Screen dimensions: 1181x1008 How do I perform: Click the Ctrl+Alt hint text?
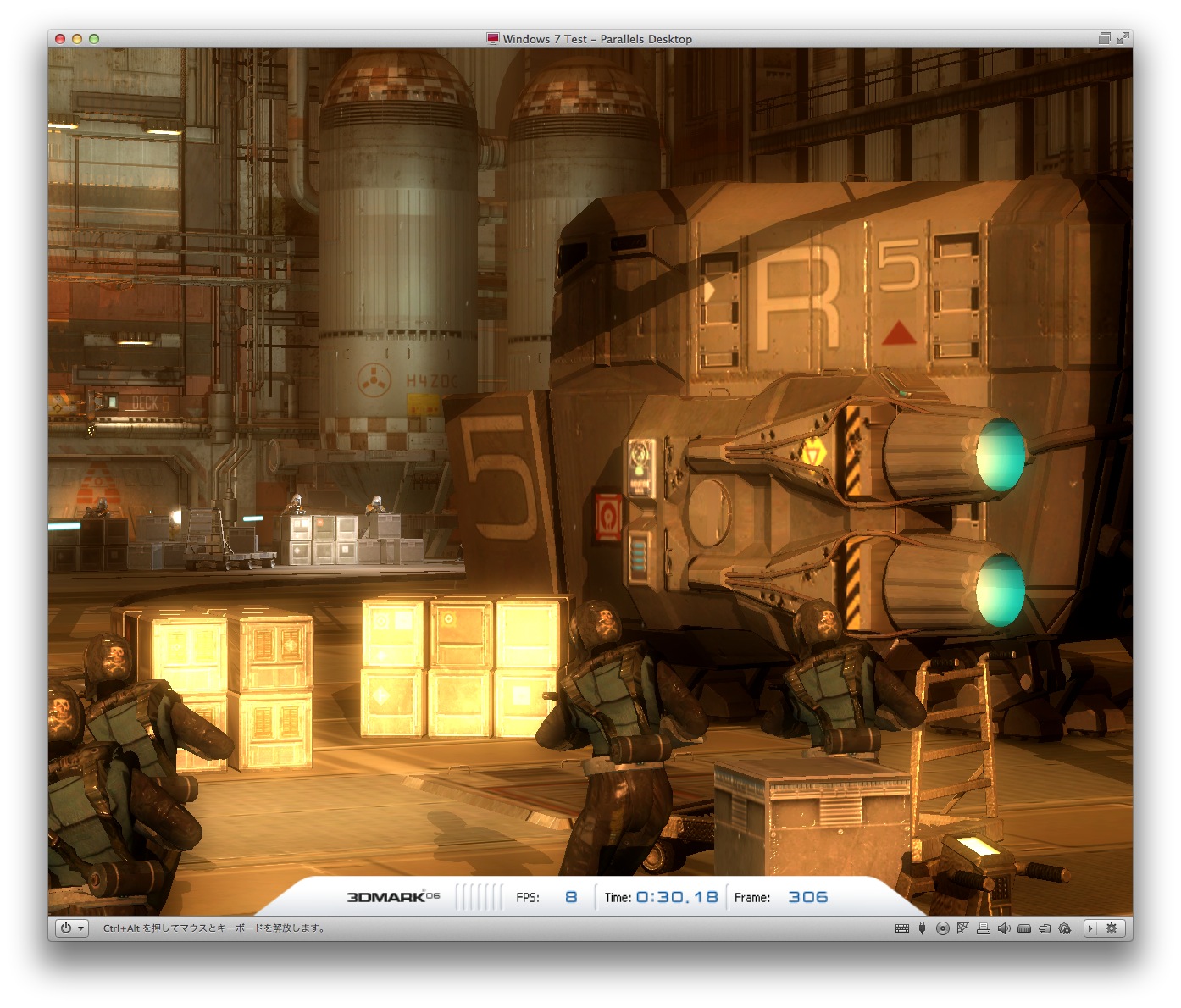pyautogui.click(x=215, y=928)
